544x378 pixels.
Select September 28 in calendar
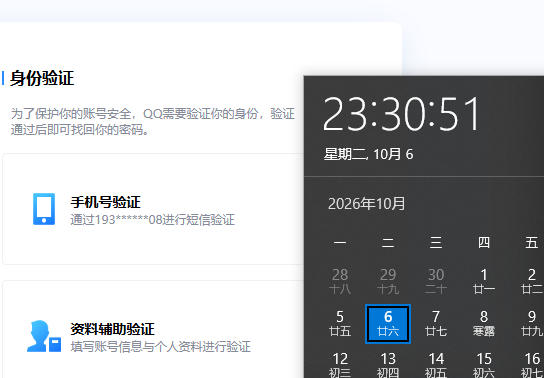pos(340,281)
